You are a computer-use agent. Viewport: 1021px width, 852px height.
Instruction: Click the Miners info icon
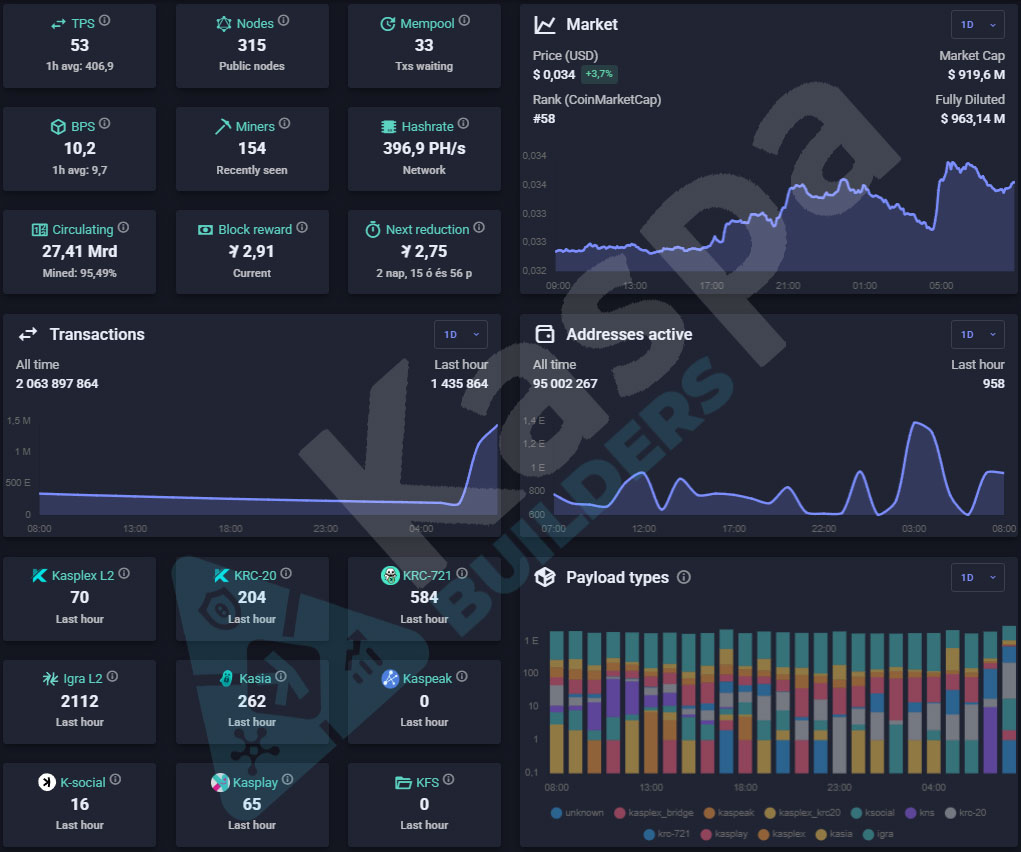click(x=285, y=124)
